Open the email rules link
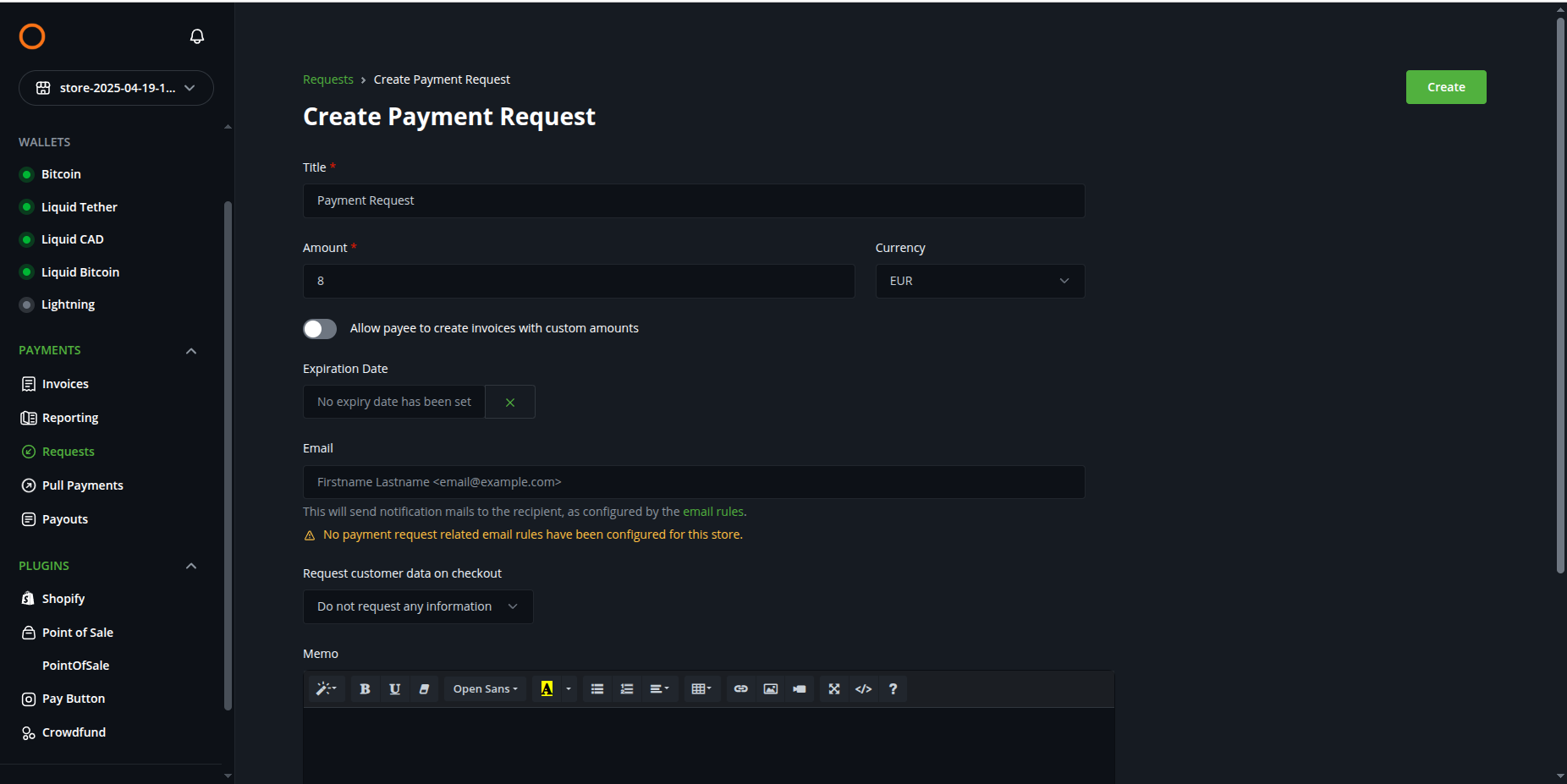The image size is (1567, 784). (x=713, y=512)
